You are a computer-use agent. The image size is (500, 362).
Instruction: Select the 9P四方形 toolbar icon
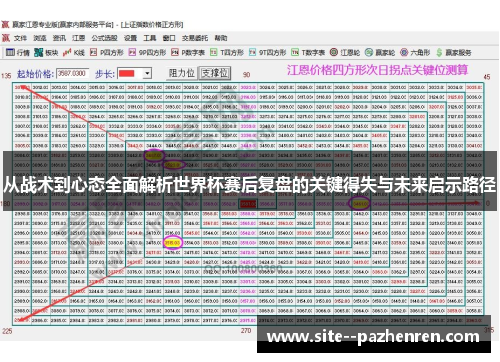coord(132,52)
